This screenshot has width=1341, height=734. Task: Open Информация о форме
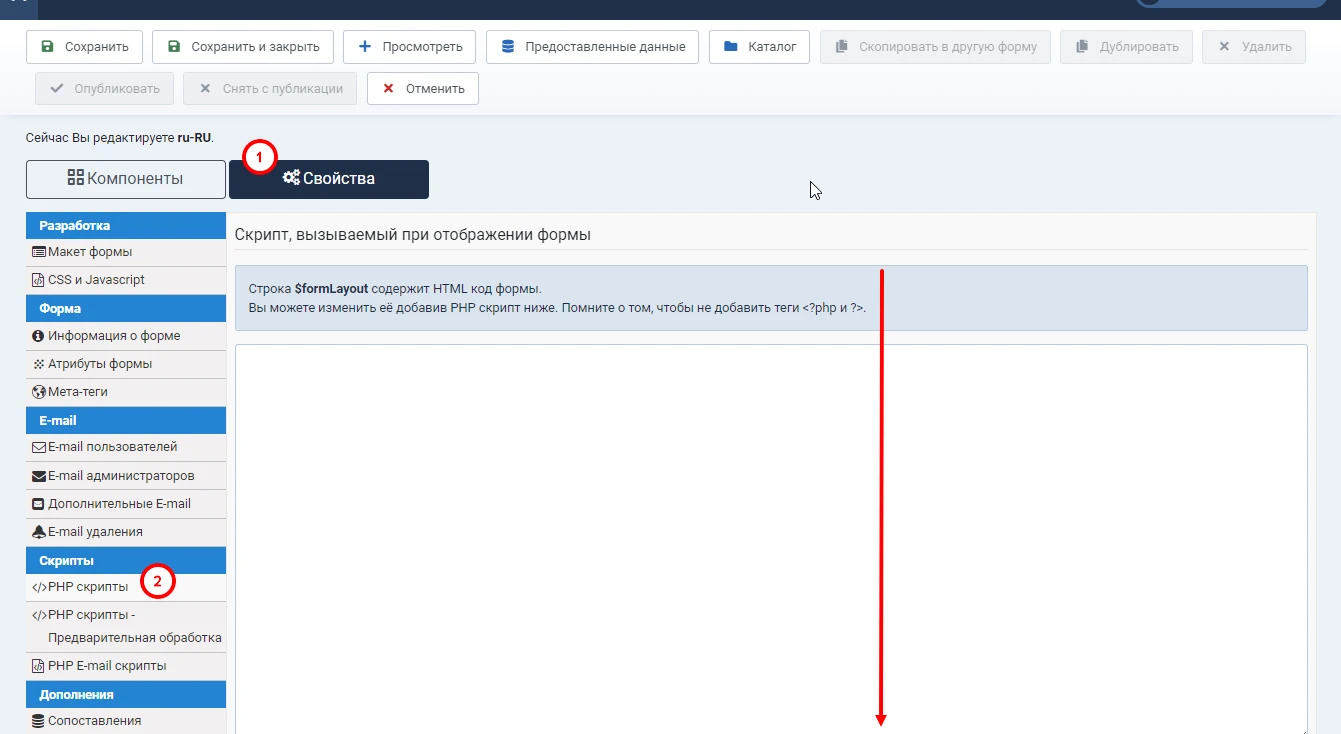[x=126, y=336]
